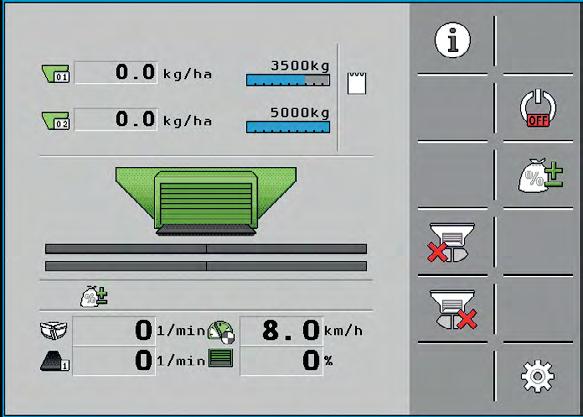583x417 pixels.
Task: Click the kg/ha unit beside hopper 01
Action: tap(188, 74)
